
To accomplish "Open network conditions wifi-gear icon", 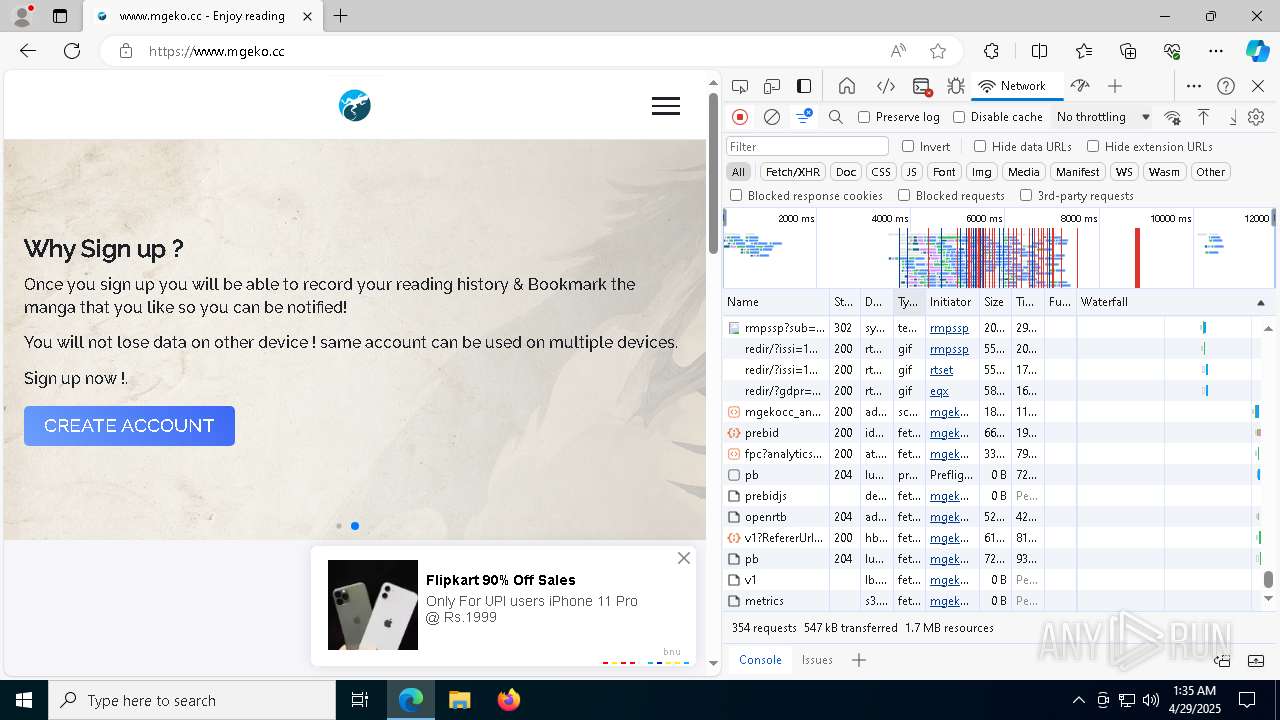I will [x=1172, y=117].
